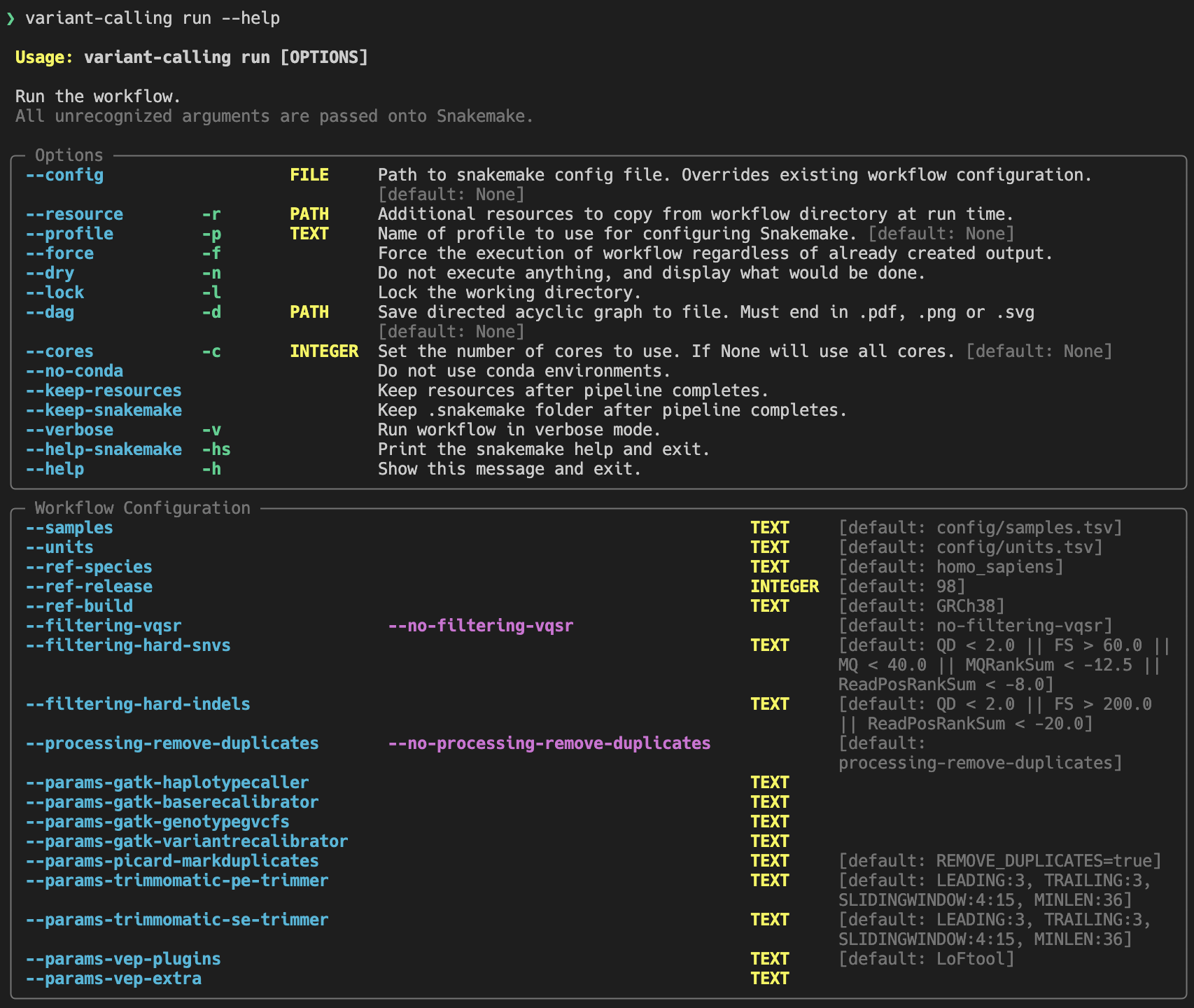Select the --params-gatk-haplotypecaller option
The width and height of the screenshot is (1194, 1008).
[167, 783]
